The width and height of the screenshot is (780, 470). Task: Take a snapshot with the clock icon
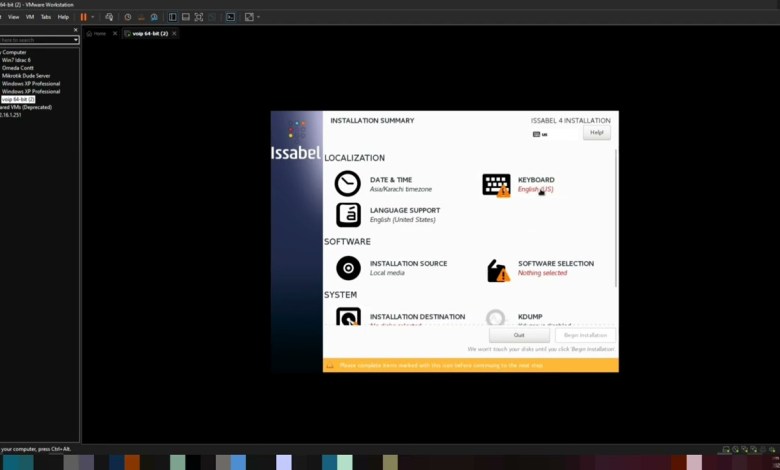128,17
